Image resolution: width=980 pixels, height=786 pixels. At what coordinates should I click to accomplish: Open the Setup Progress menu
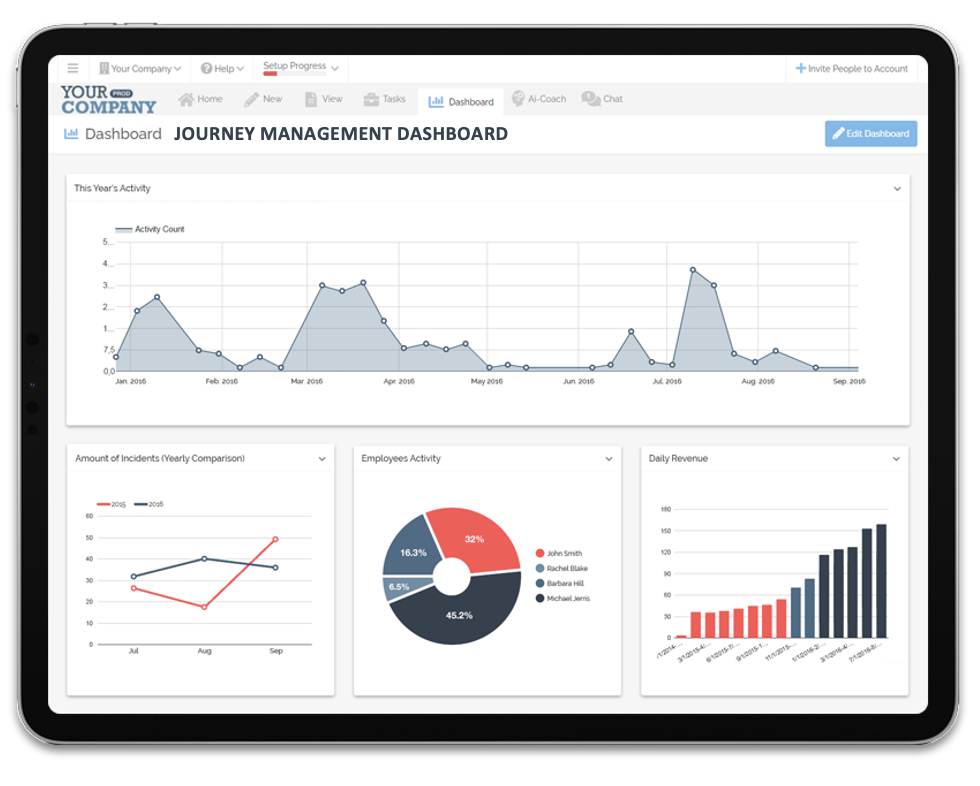tap(300, 68)
